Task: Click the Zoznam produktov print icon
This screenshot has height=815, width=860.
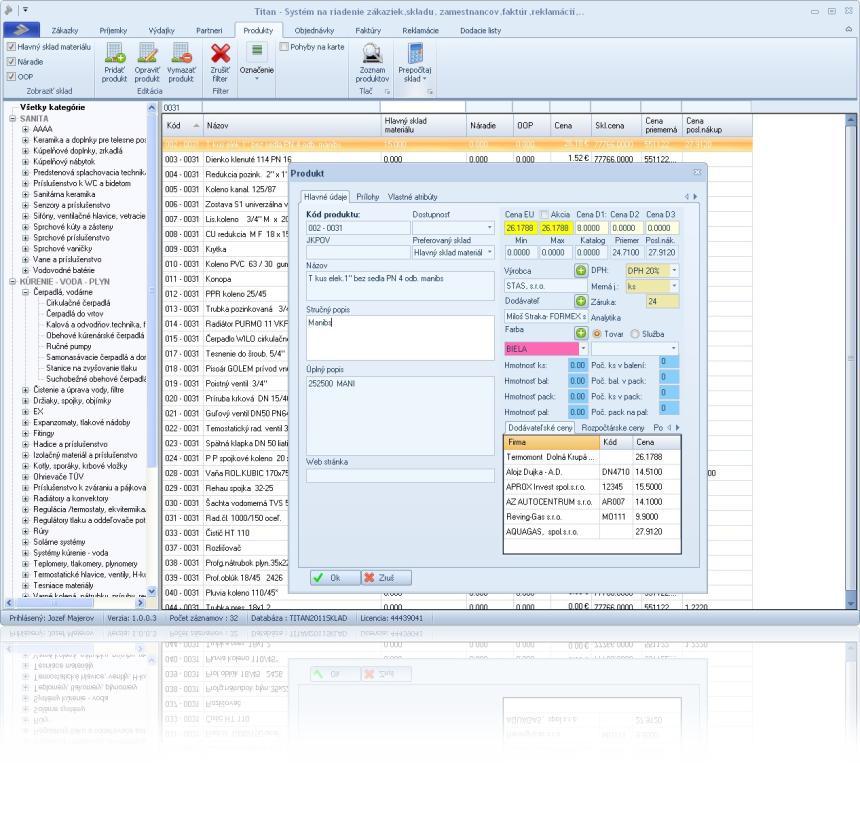Action: pos(372,53)
